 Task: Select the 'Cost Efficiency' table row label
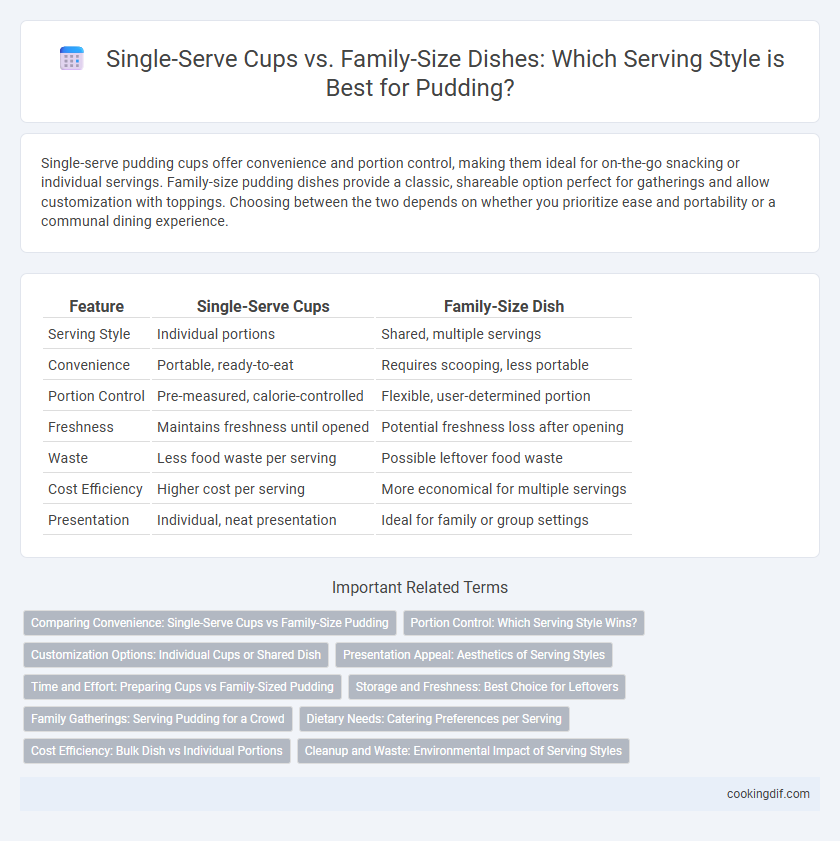tap(95, 489)
